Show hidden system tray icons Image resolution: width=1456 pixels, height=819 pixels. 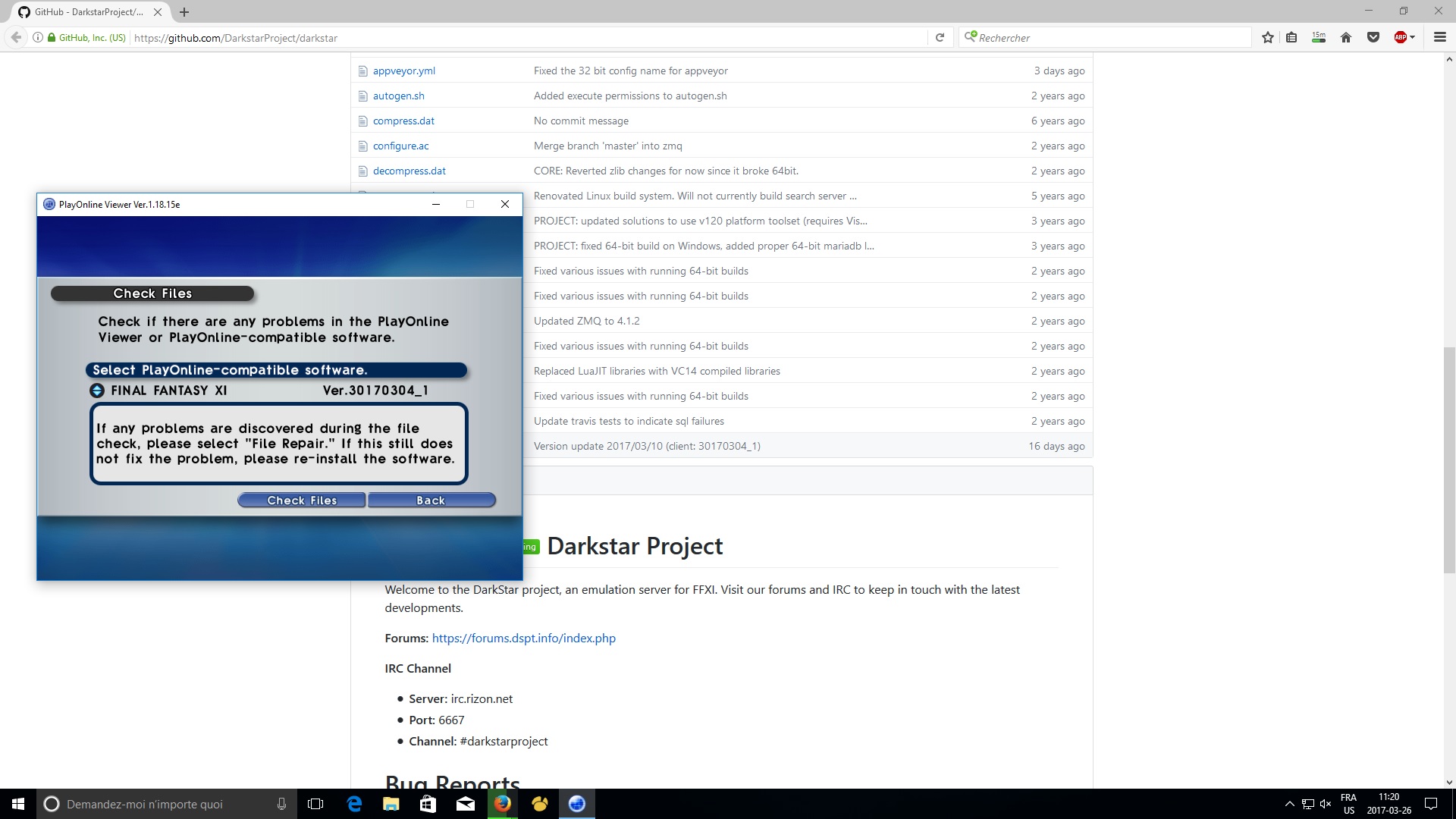point(1289,804)
